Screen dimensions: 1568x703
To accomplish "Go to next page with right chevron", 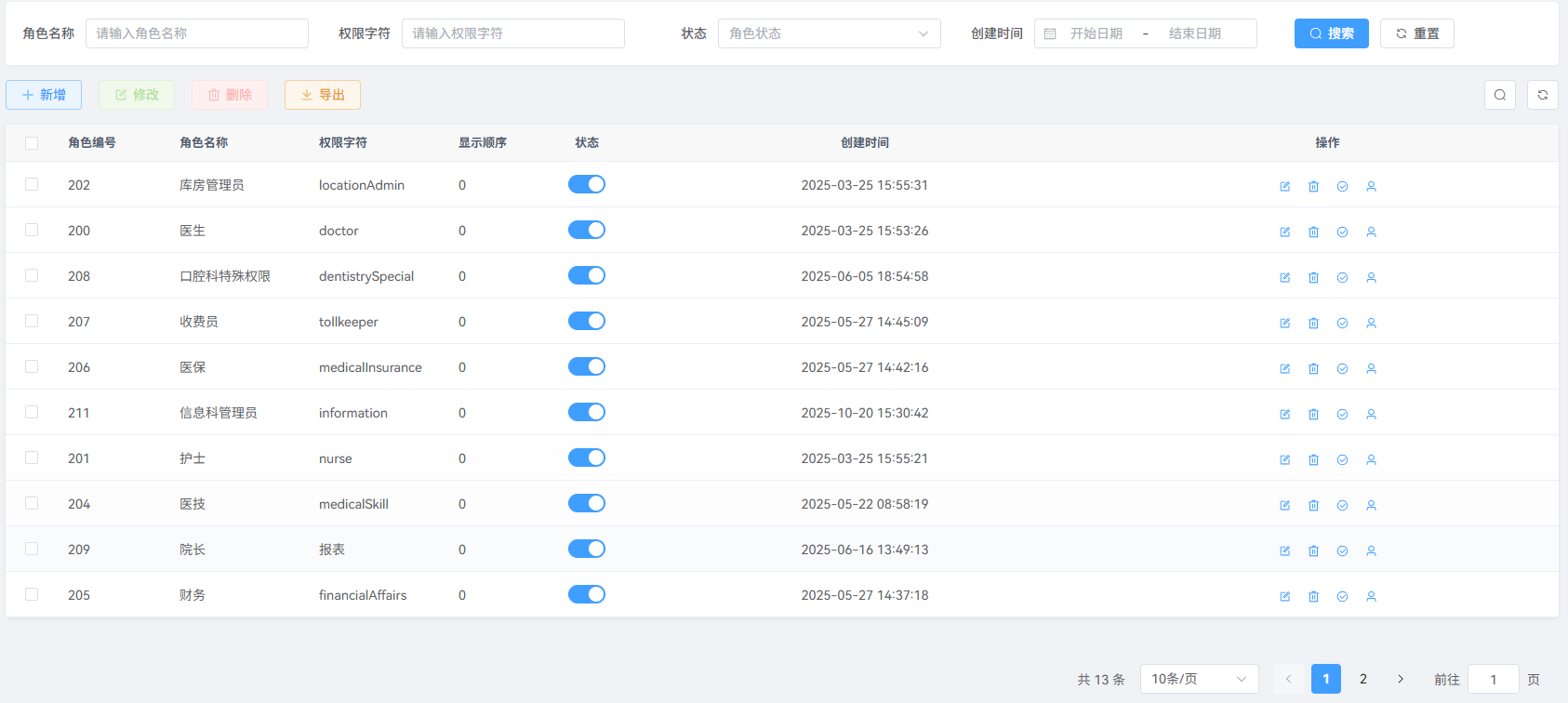I will click(x=1401, y=679).
